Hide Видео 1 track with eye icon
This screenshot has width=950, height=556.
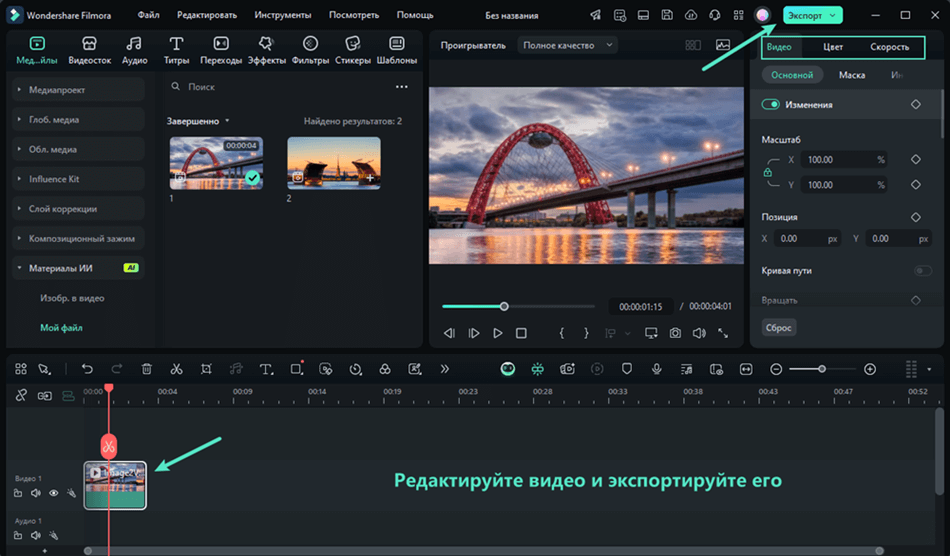(53, 493)
